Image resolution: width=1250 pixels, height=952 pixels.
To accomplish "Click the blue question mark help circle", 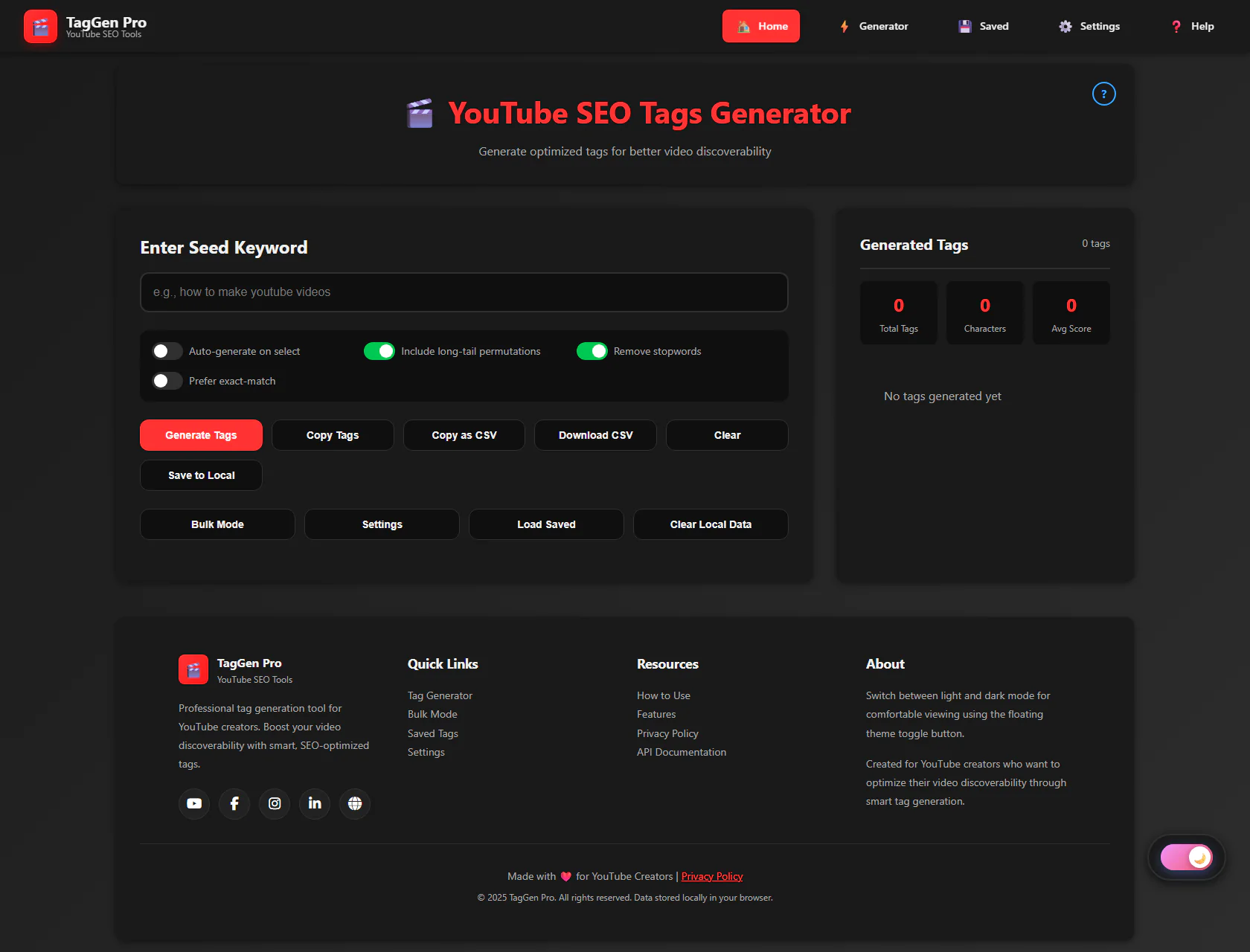I will [1103, 94].
